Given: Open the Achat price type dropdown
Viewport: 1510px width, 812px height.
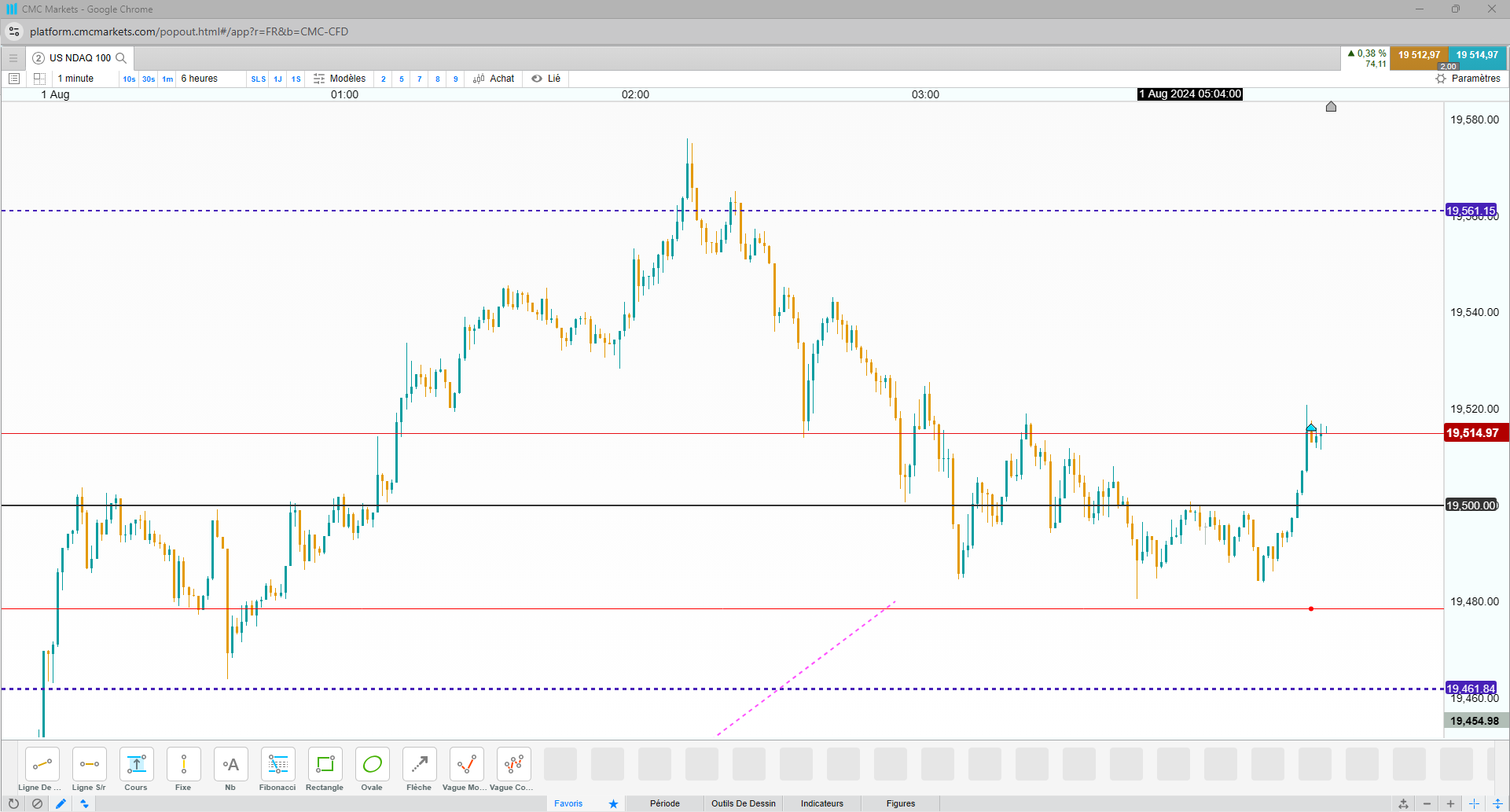Looking at the screenshot, I should [x=494, y=79].
